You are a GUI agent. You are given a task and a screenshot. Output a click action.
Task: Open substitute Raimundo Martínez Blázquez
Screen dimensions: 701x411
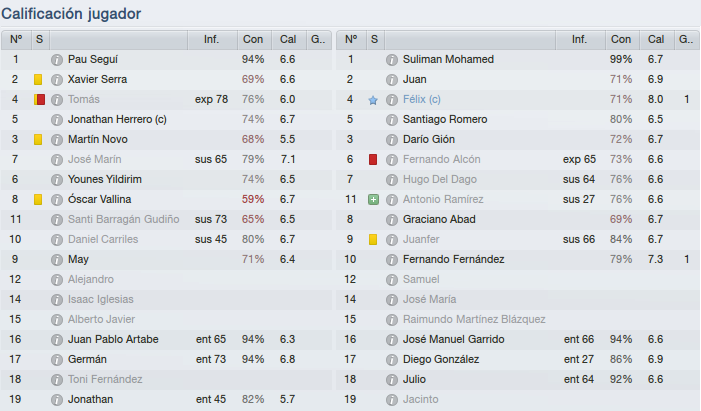(x=474, y=319)
